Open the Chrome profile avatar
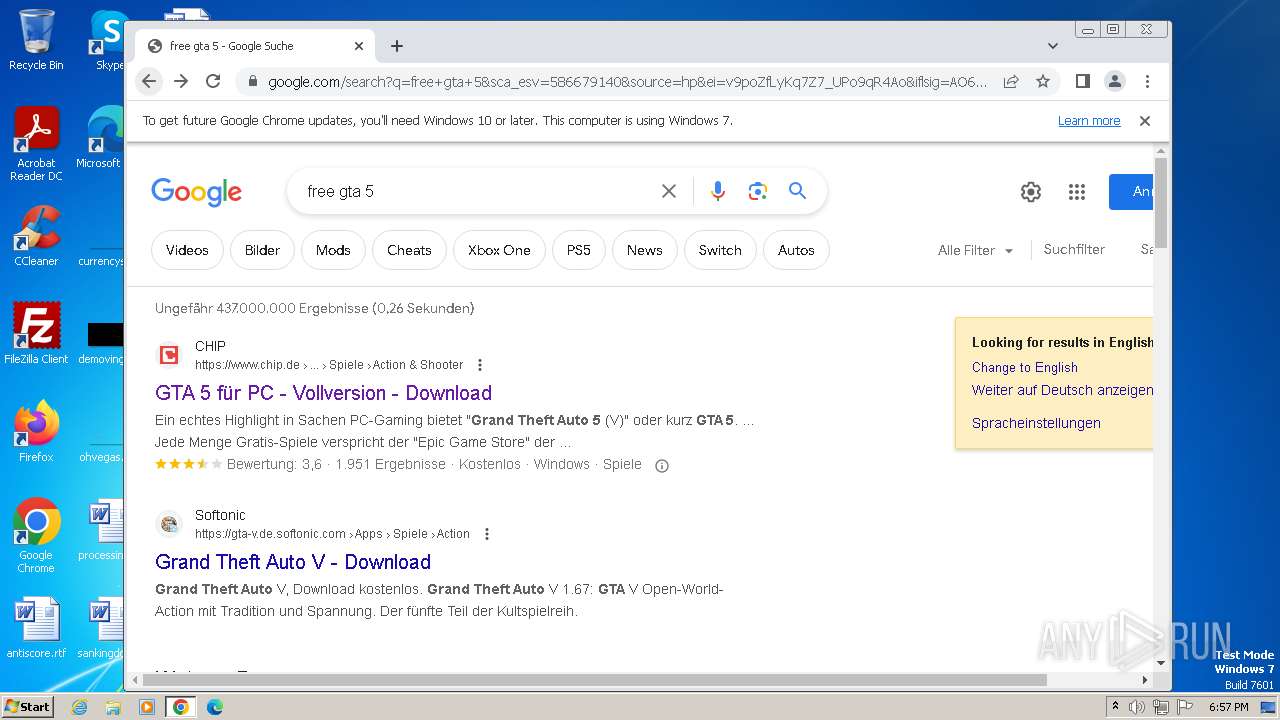This screenshot has height=720, width=1280. (x=1114, y=81)
